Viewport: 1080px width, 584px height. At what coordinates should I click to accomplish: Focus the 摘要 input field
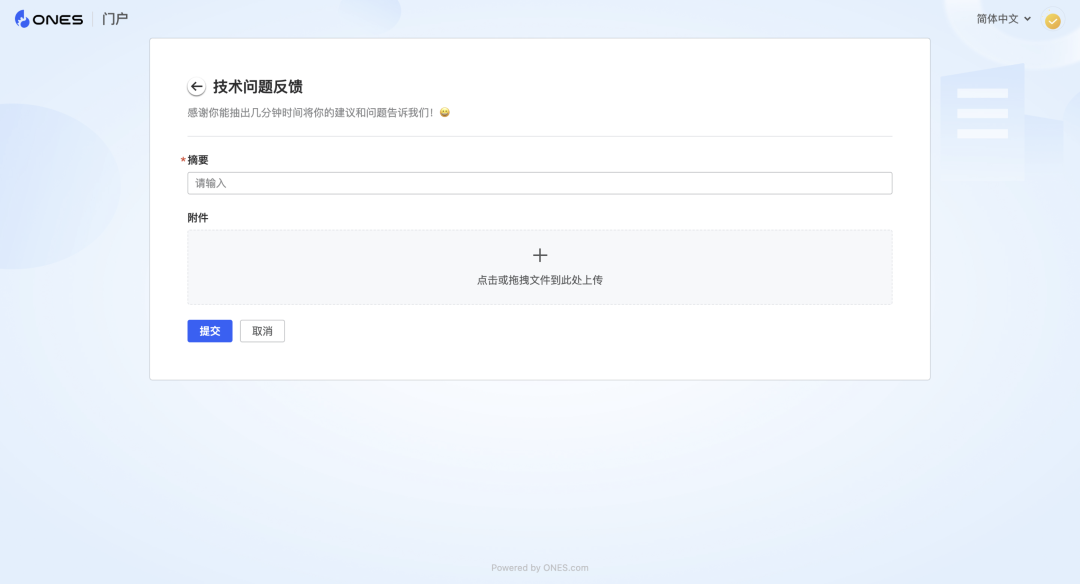[539, 183]
